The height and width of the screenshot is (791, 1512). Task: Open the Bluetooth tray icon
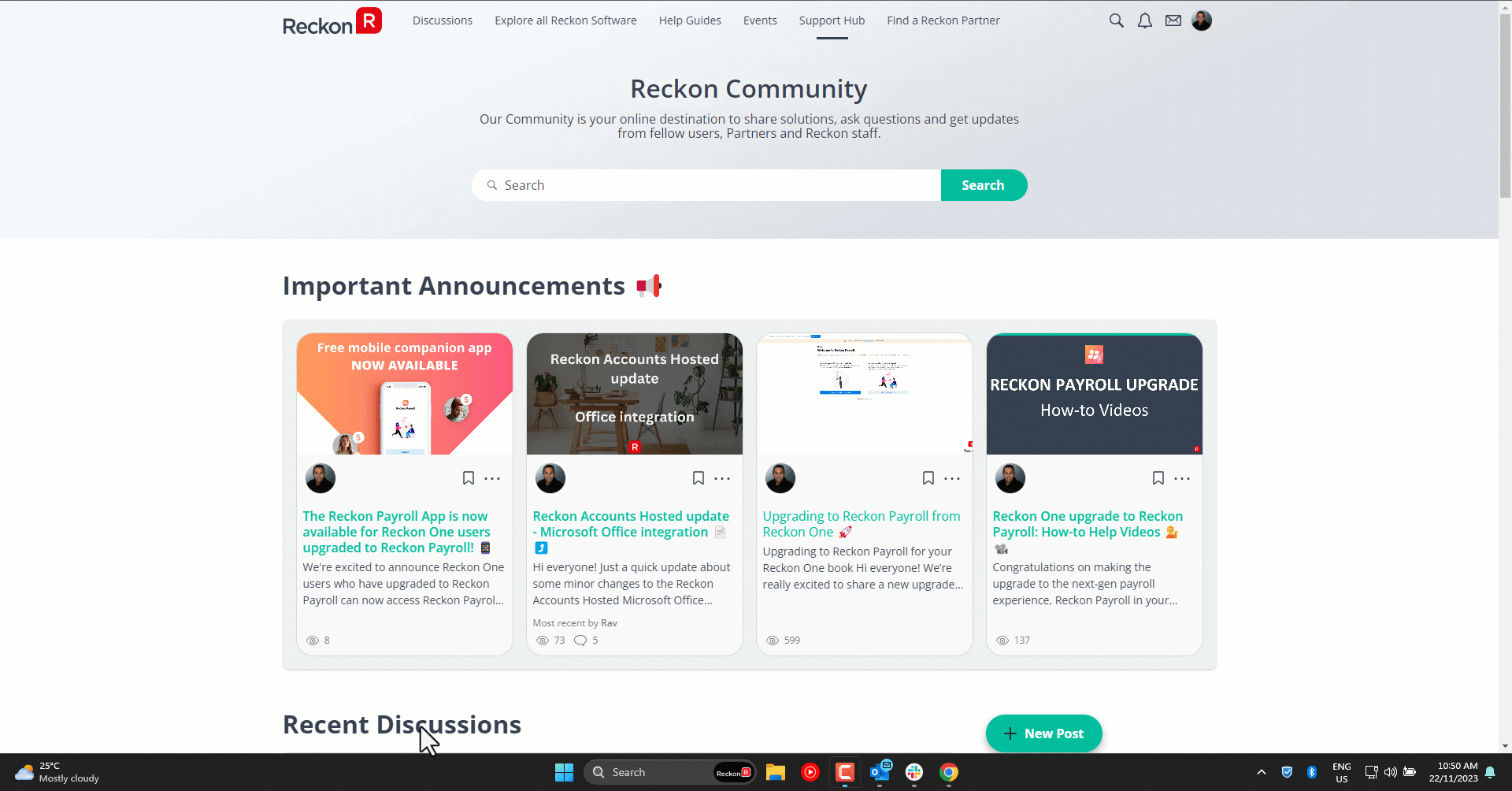tap(1312, 772)
